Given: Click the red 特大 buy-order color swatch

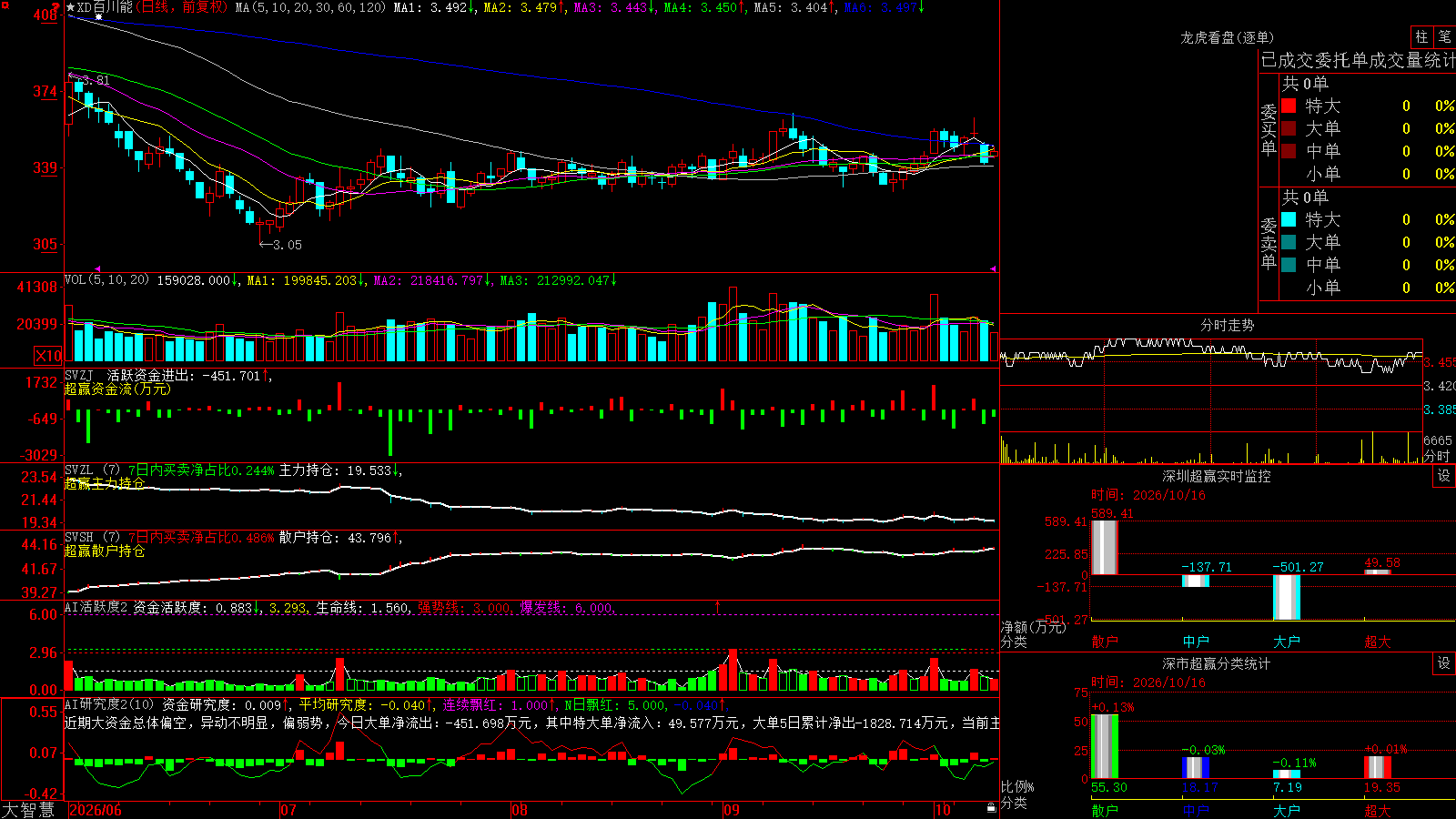Looking at the screenshot, I should [x=1289, y=106].
